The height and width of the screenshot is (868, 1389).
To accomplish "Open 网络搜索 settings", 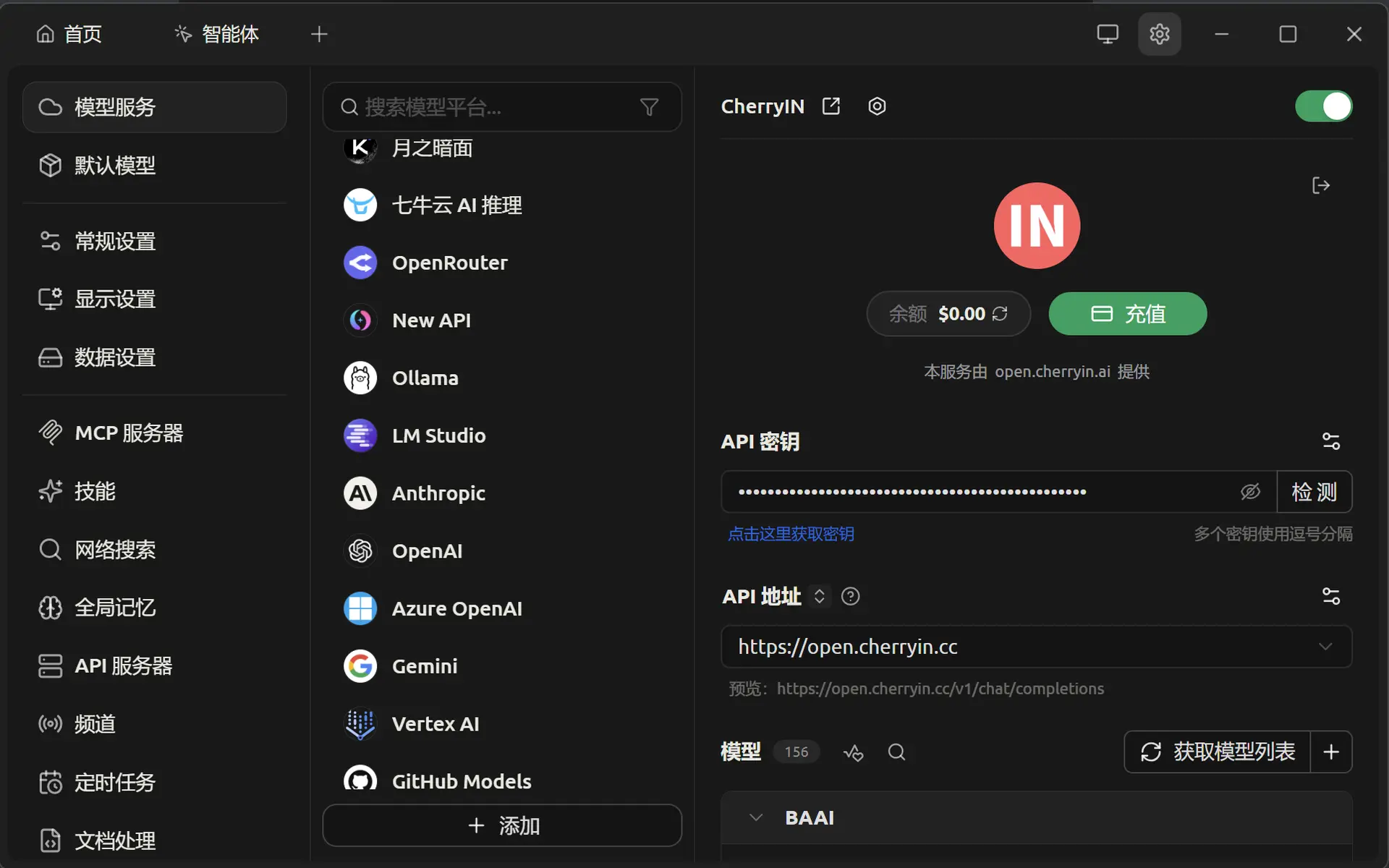I will 155,550.
